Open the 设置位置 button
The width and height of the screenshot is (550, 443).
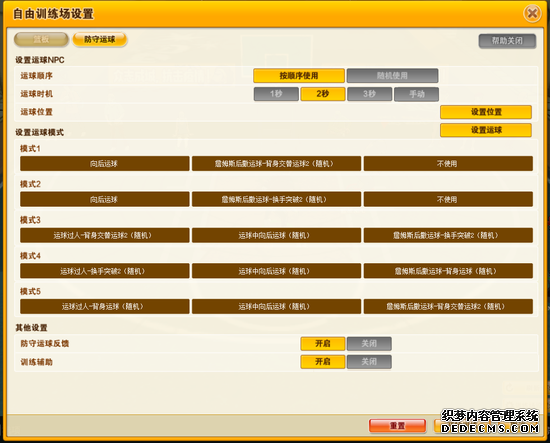coord(486,112)
